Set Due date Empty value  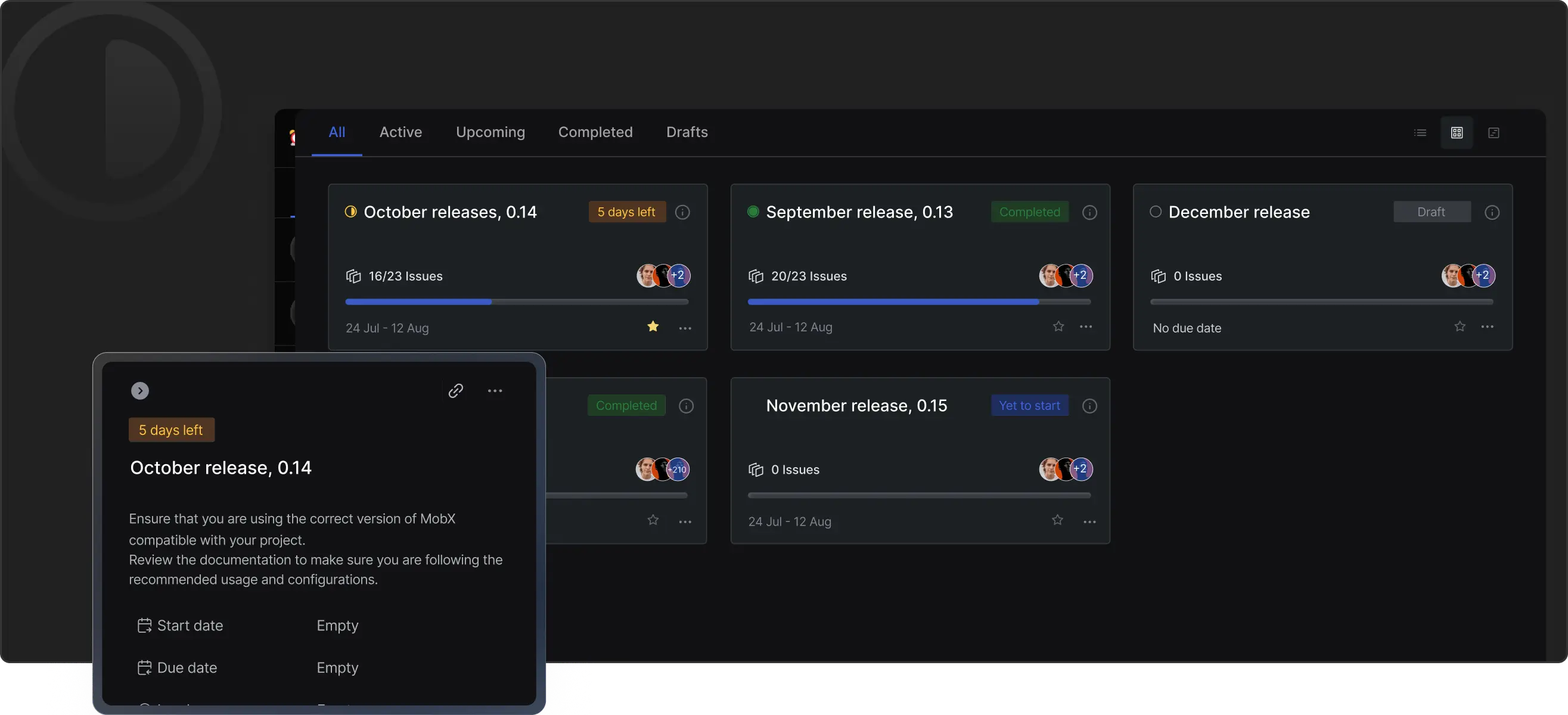[337, 667]
